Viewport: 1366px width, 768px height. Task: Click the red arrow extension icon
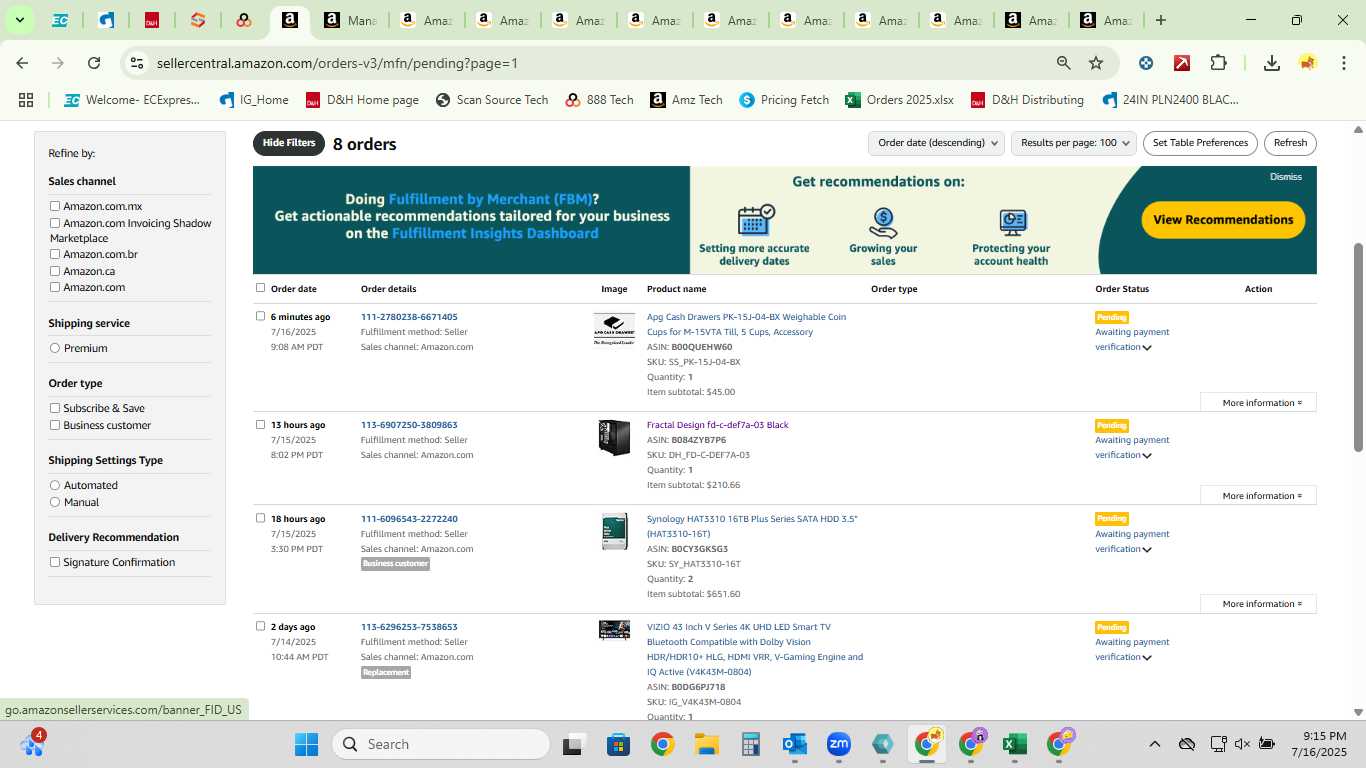point(1182,63)
